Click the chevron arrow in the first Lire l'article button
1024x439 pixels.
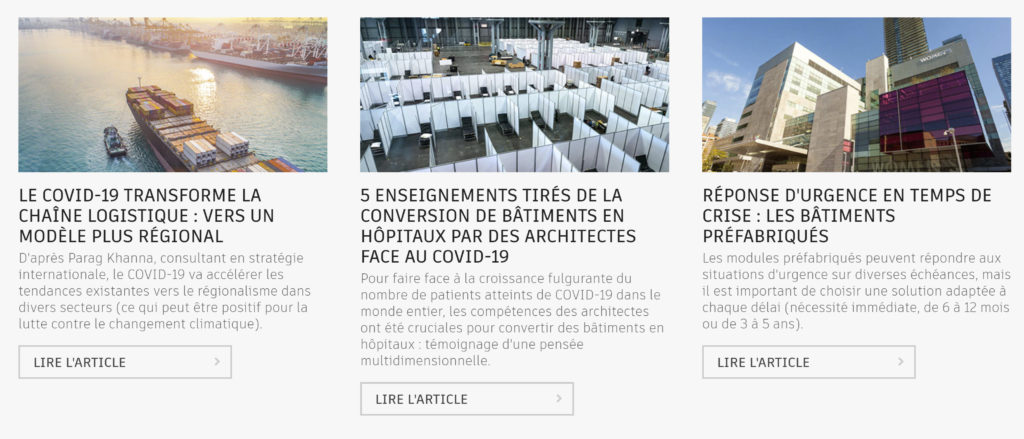[x=217, y=362]
